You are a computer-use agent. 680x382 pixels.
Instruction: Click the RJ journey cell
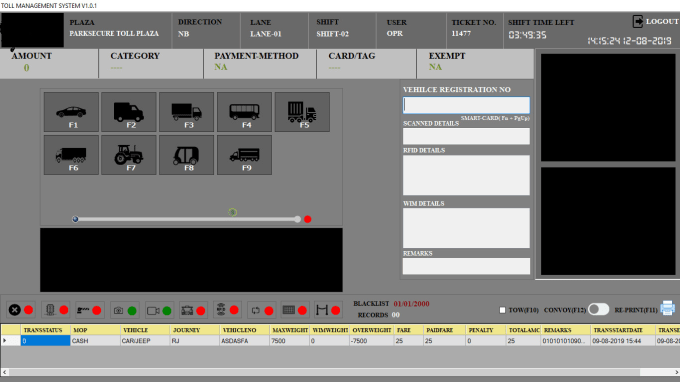pyautogui.click(x=195, y=341)
